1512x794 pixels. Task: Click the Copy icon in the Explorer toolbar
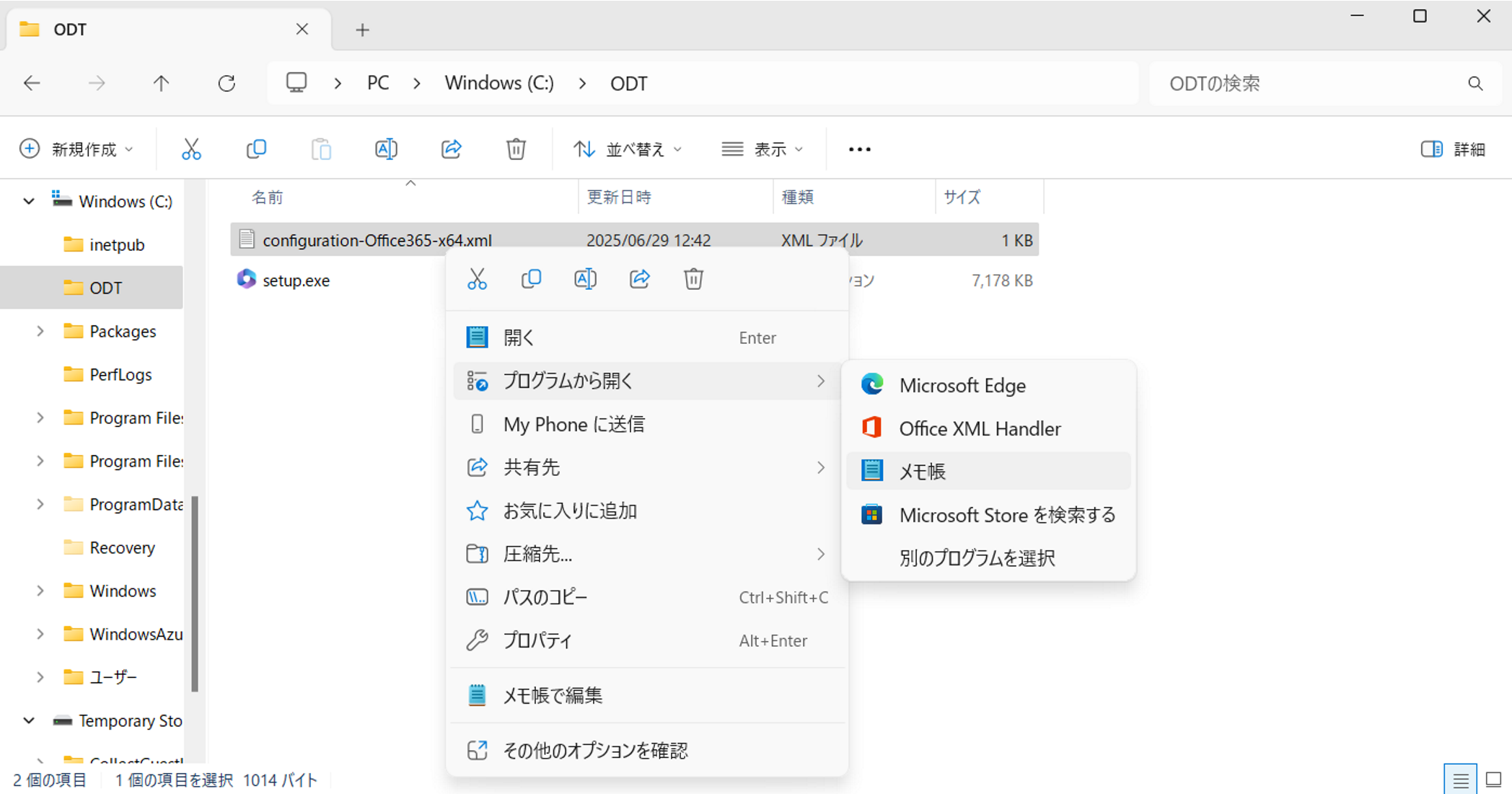(256, 149)
